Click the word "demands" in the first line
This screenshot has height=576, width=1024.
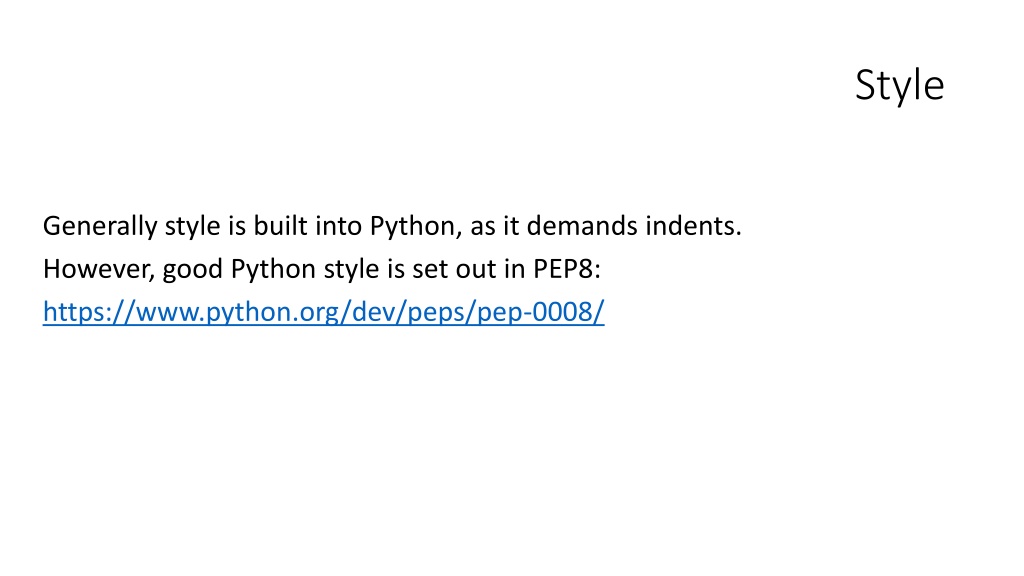(x=582, y=225)
